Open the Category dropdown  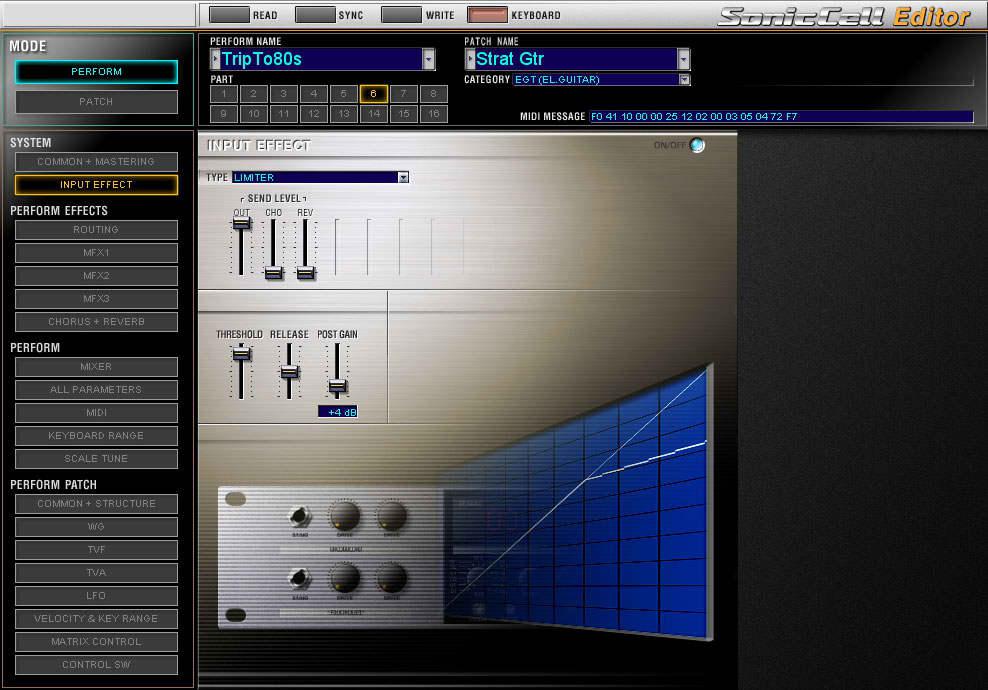point(684,79)
